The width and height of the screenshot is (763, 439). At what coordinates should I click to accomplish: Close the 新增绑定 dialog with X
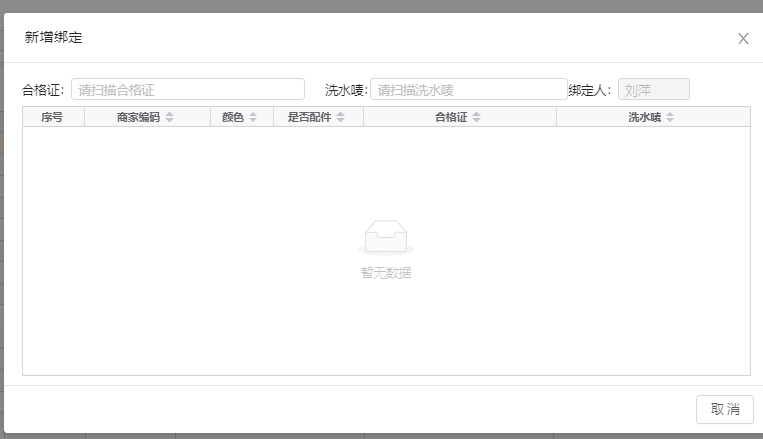743,39
